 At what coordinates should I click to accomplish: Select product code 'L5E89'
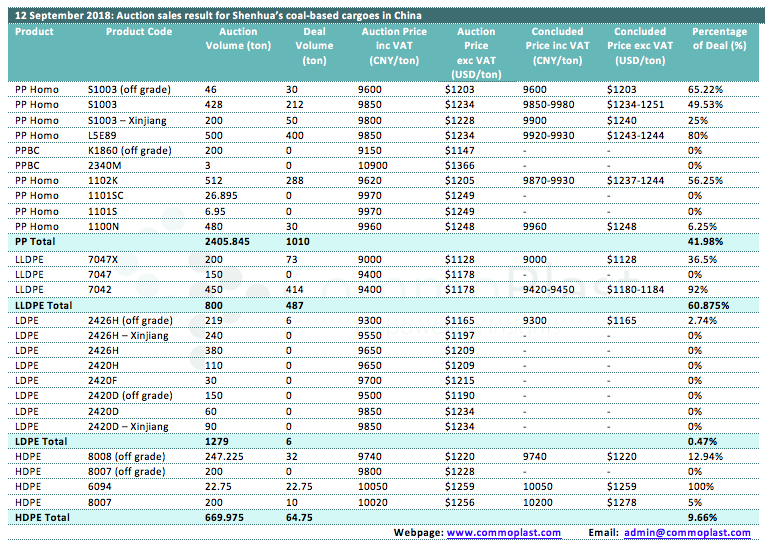tap(102, 136)
